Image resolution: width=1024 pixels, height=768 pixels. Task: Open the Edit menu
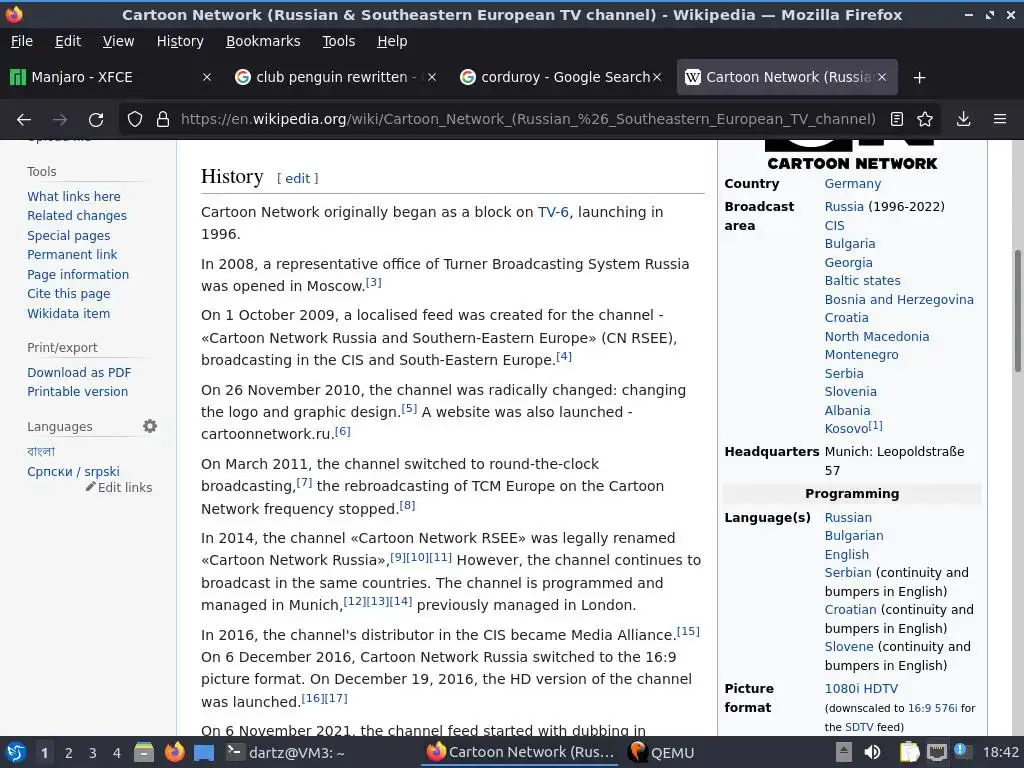pos(68,41)
